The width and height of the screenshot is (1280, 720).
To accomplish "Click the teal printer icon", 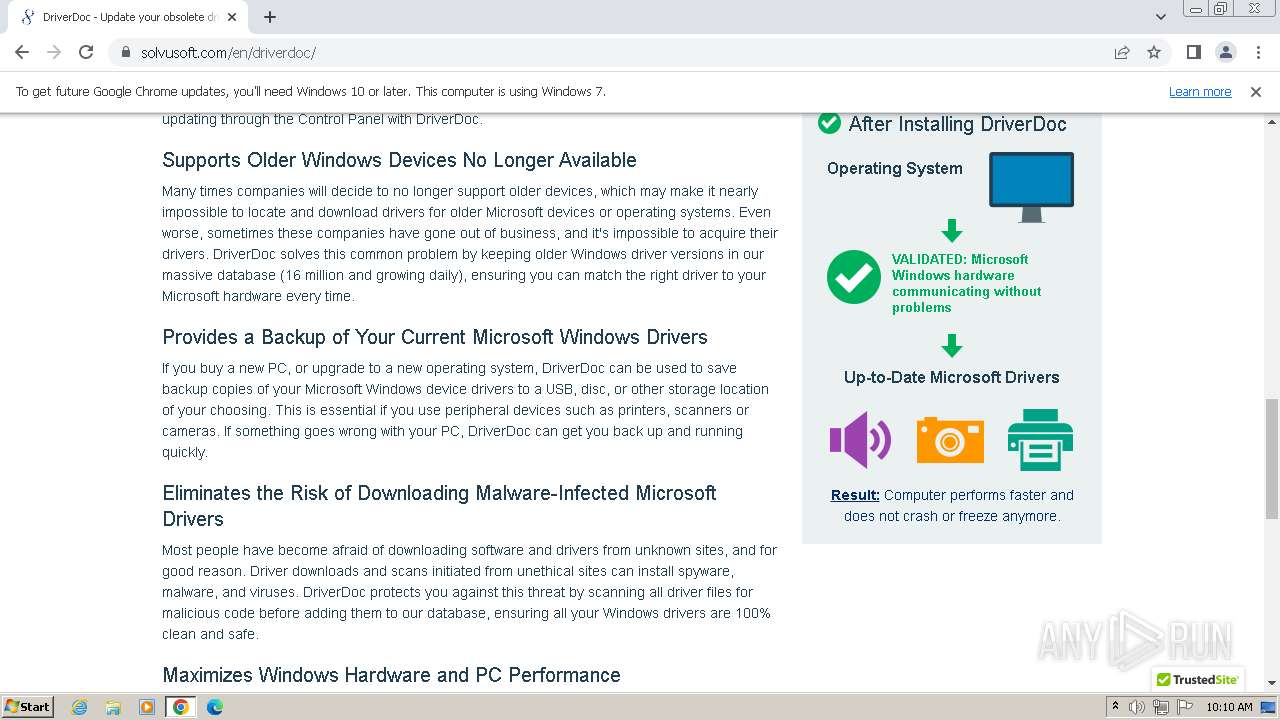I will pyautogui.click(x=1040, y=439).
